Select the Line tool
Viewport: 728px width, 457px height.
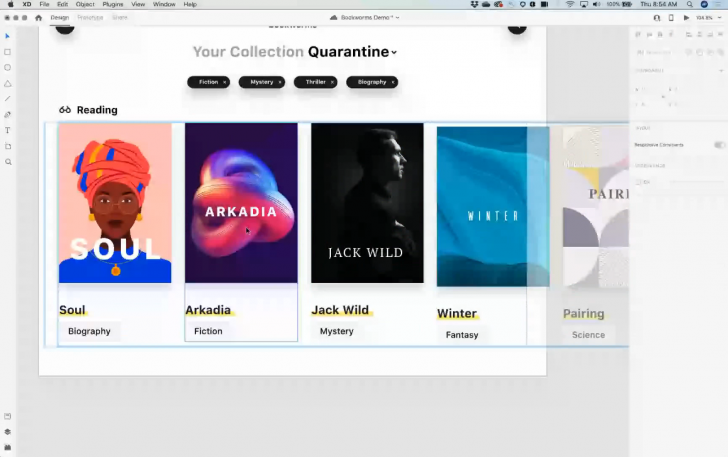(7, 99)
